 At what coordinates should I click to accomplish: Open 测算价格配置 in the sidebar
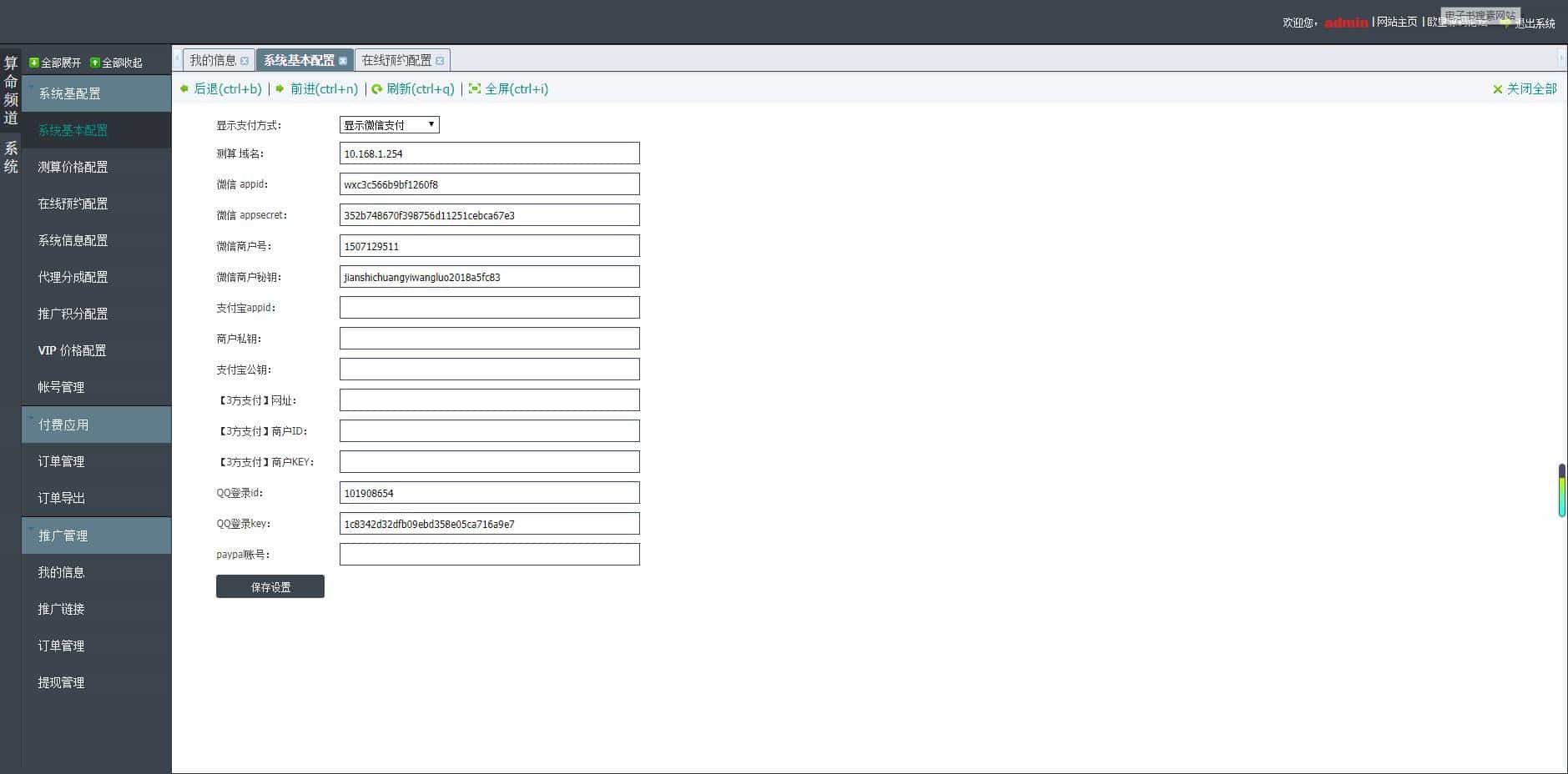(x=97, y=167)
